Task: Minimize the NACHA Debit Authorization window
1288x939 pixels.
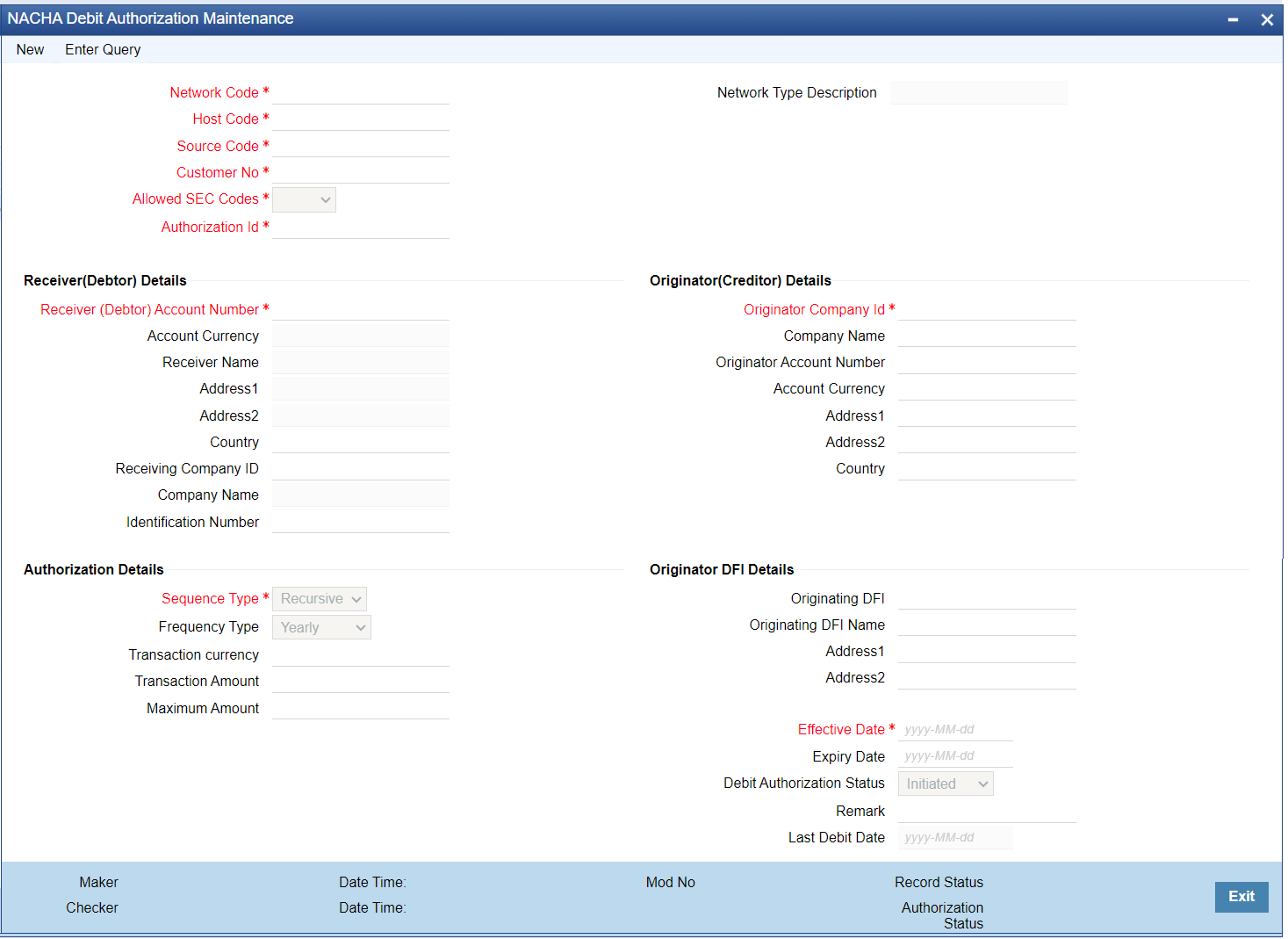Action: tap(1233, 19)
